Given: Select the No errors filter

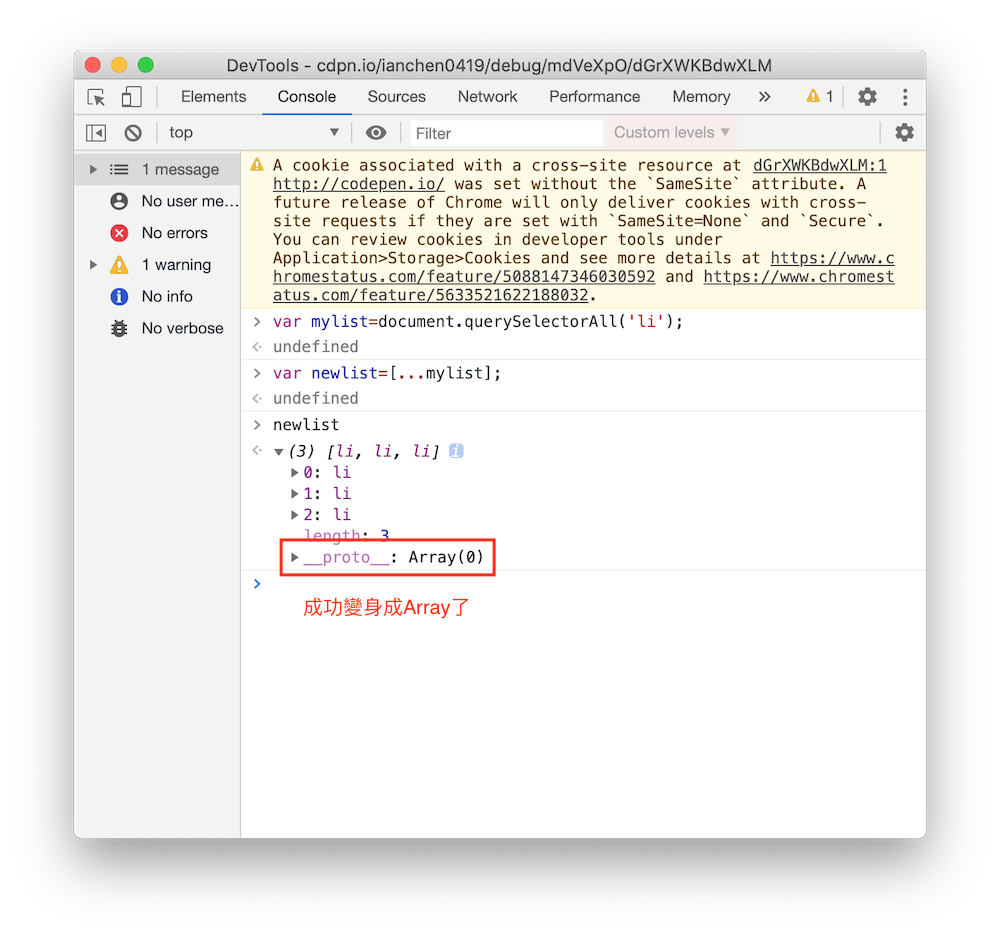Looking at the screenshot, I should click(157, 233).
